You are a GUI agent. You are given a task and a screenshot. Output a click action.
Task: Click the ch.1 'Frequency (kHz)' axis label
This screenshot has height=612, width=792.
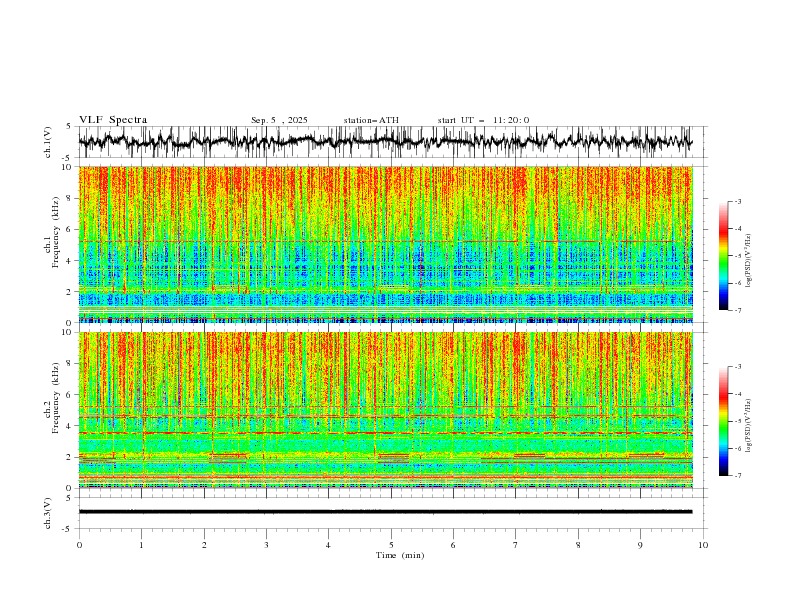tap(56, 232)
